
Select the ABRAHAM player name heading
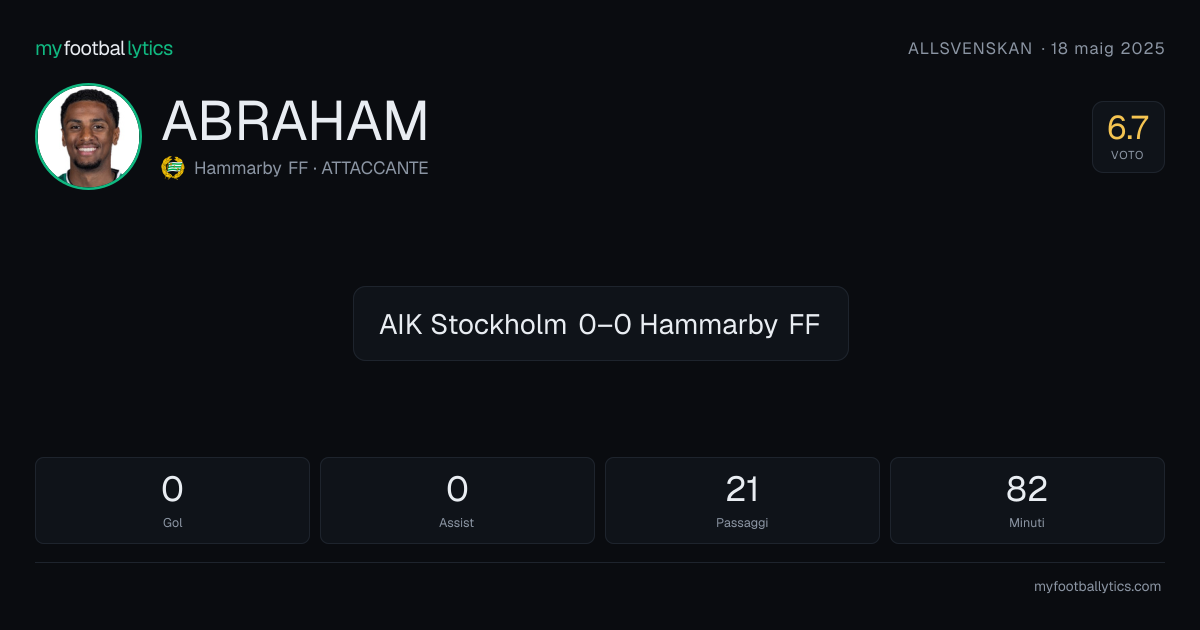tap(295, 121)
